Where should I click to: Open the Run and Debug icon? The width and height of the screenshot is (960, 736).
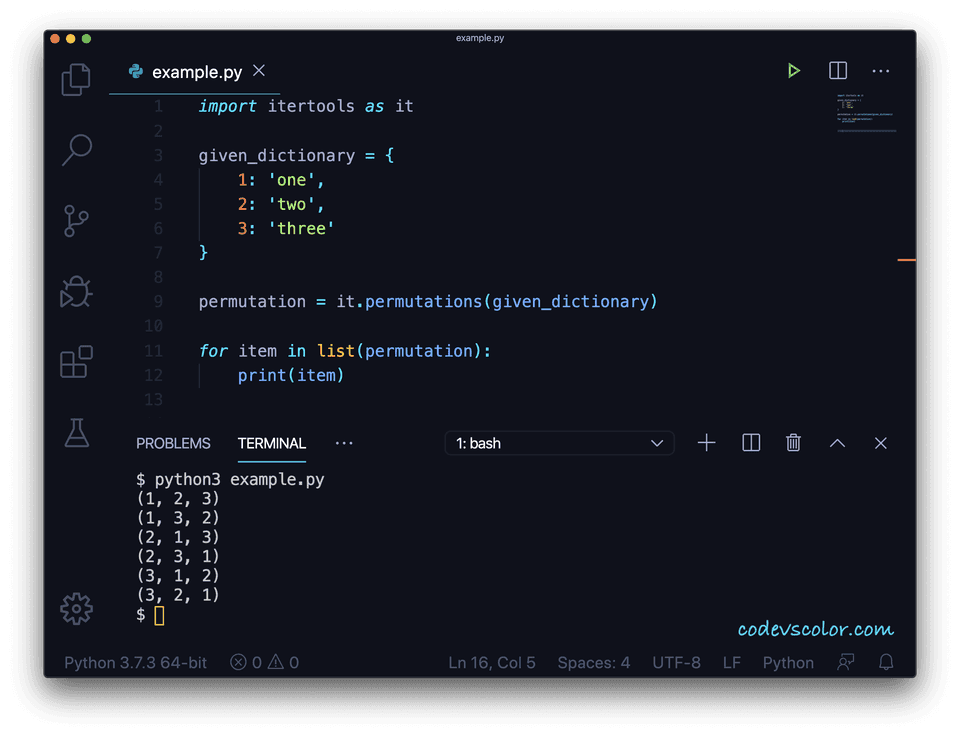76,291
